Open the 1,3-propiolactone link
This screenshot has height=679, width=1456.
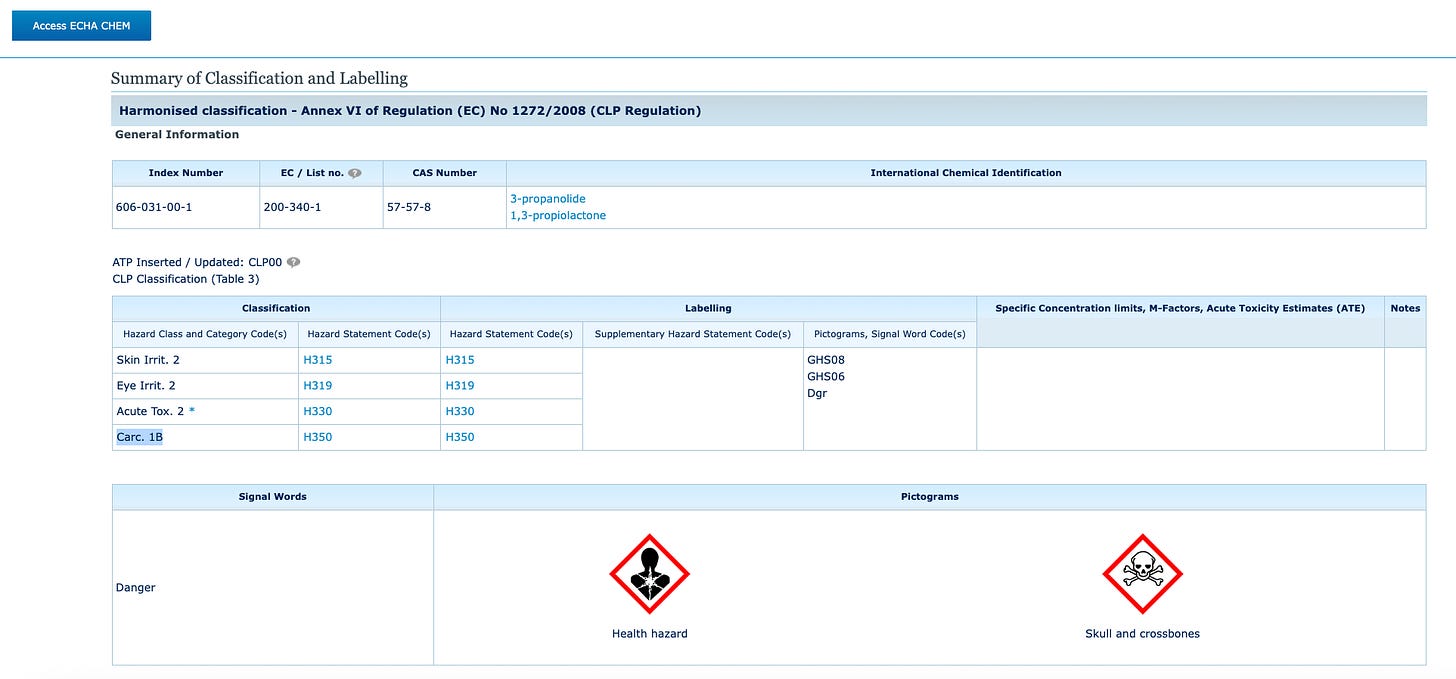pyautogui.click(x=558, y=215)
